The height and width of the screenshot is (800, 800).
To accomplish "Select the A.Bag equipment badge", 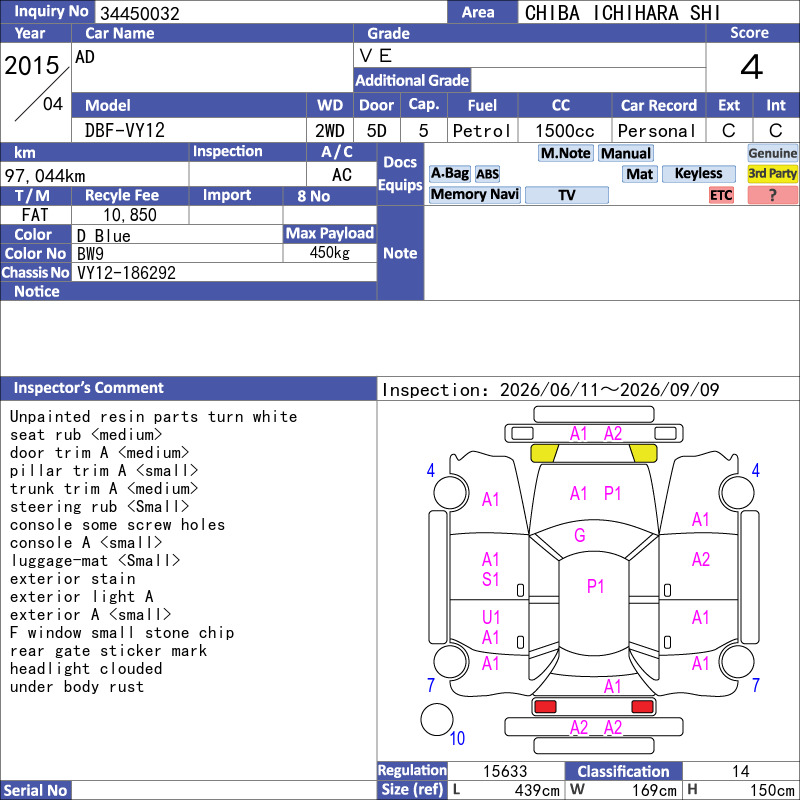I will coord(449,173).
